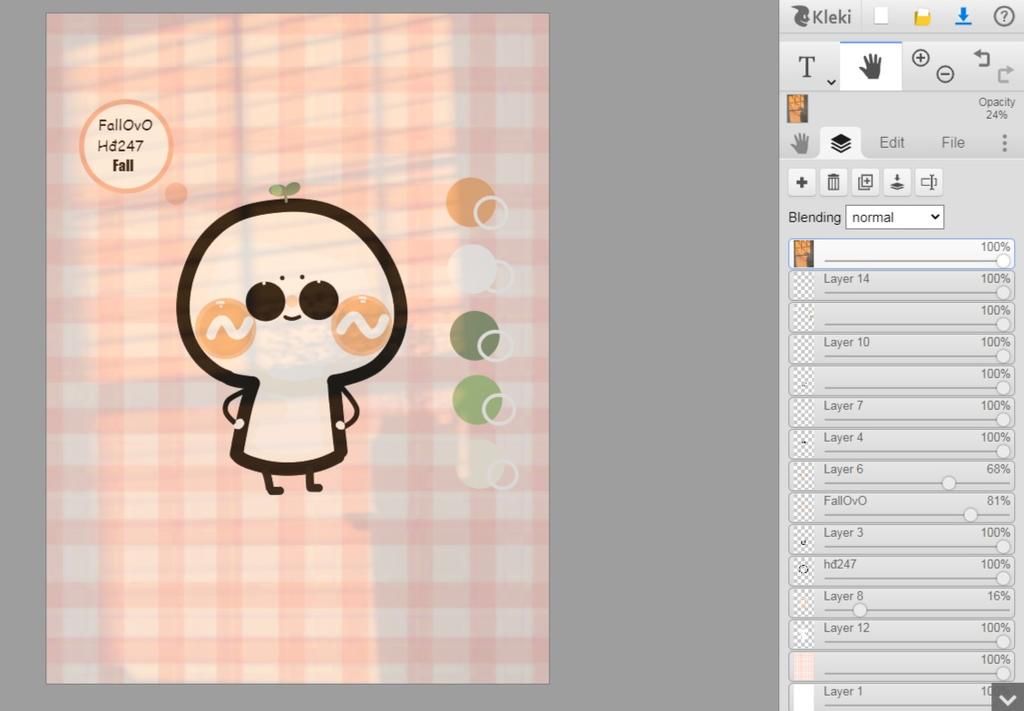Click the FallOvO opacity slider handle at 81%
Viewport: 1024px width, 711px height.
click(970, 515)
